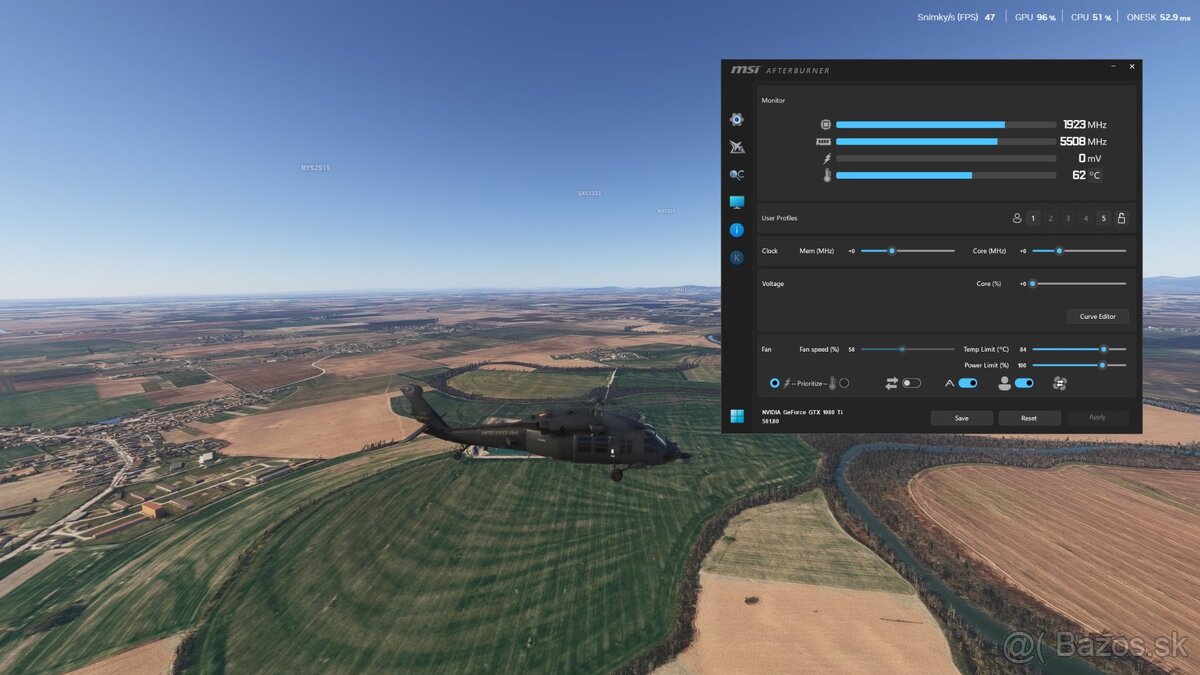Viewport: 1200px width, 675px height.
Task: Disable the user-defined fan toggle
Action: coord(1024,383)
